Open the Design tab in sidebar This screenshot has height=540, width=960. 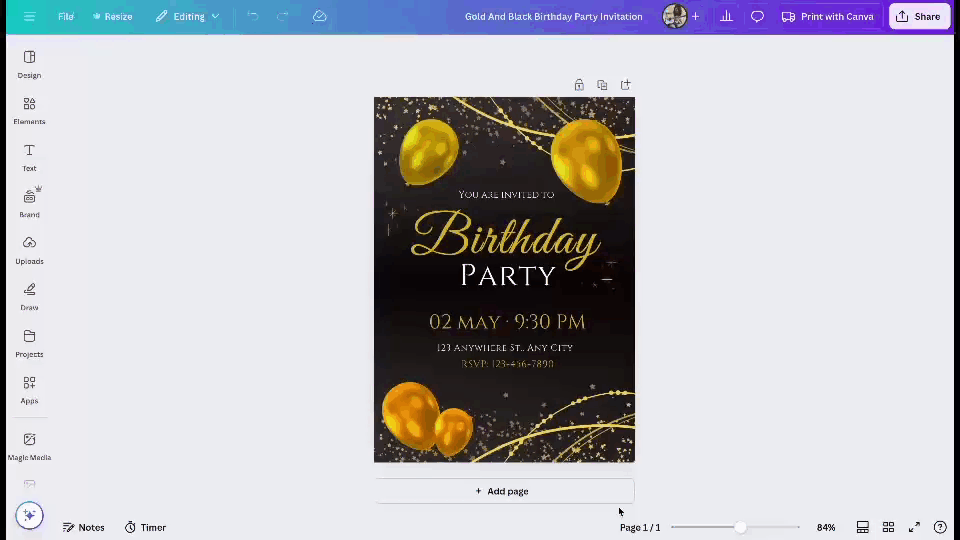coord(29,64)
